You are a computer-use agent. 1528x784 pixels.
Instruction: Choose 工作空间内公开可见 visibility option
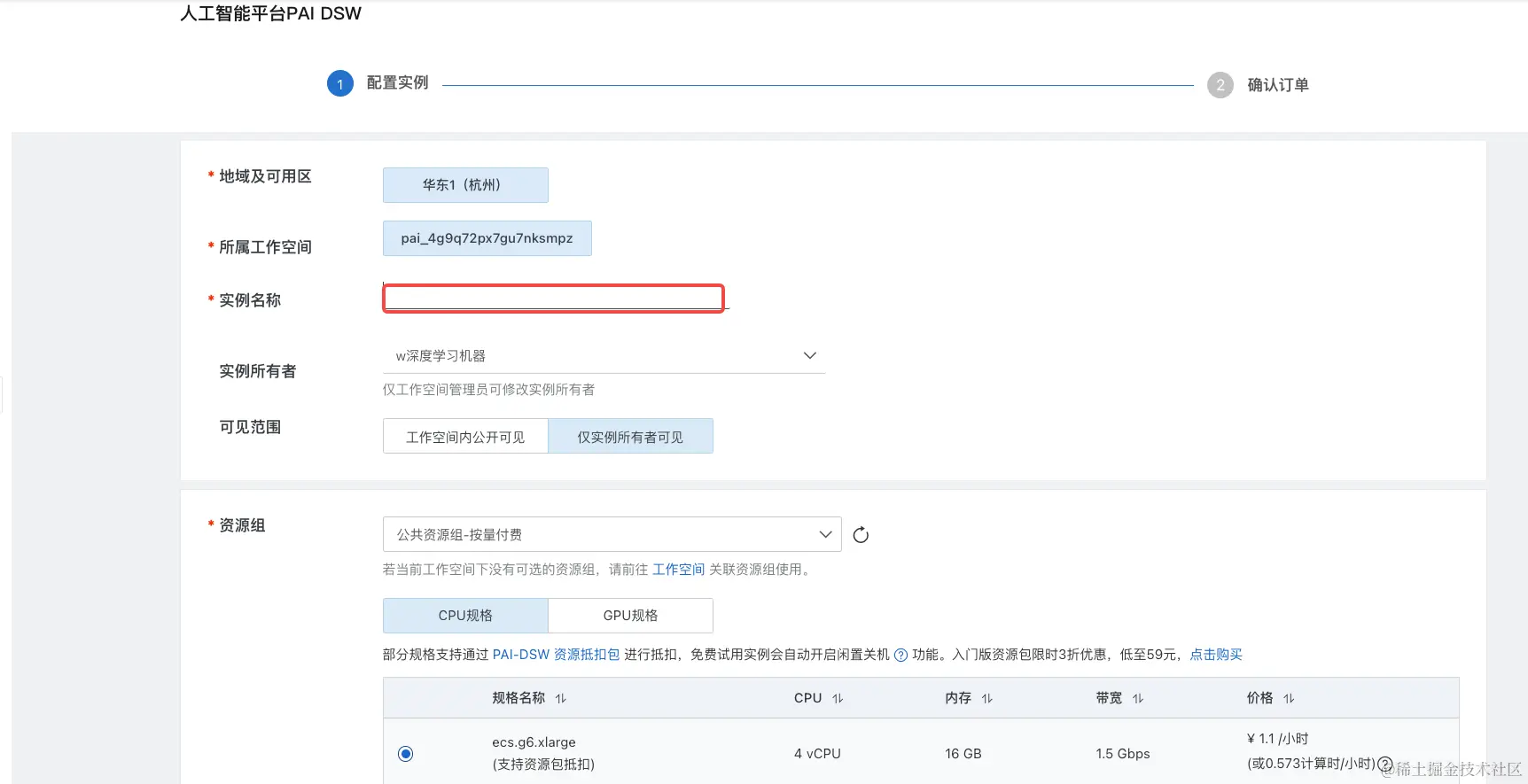[465, 437]
